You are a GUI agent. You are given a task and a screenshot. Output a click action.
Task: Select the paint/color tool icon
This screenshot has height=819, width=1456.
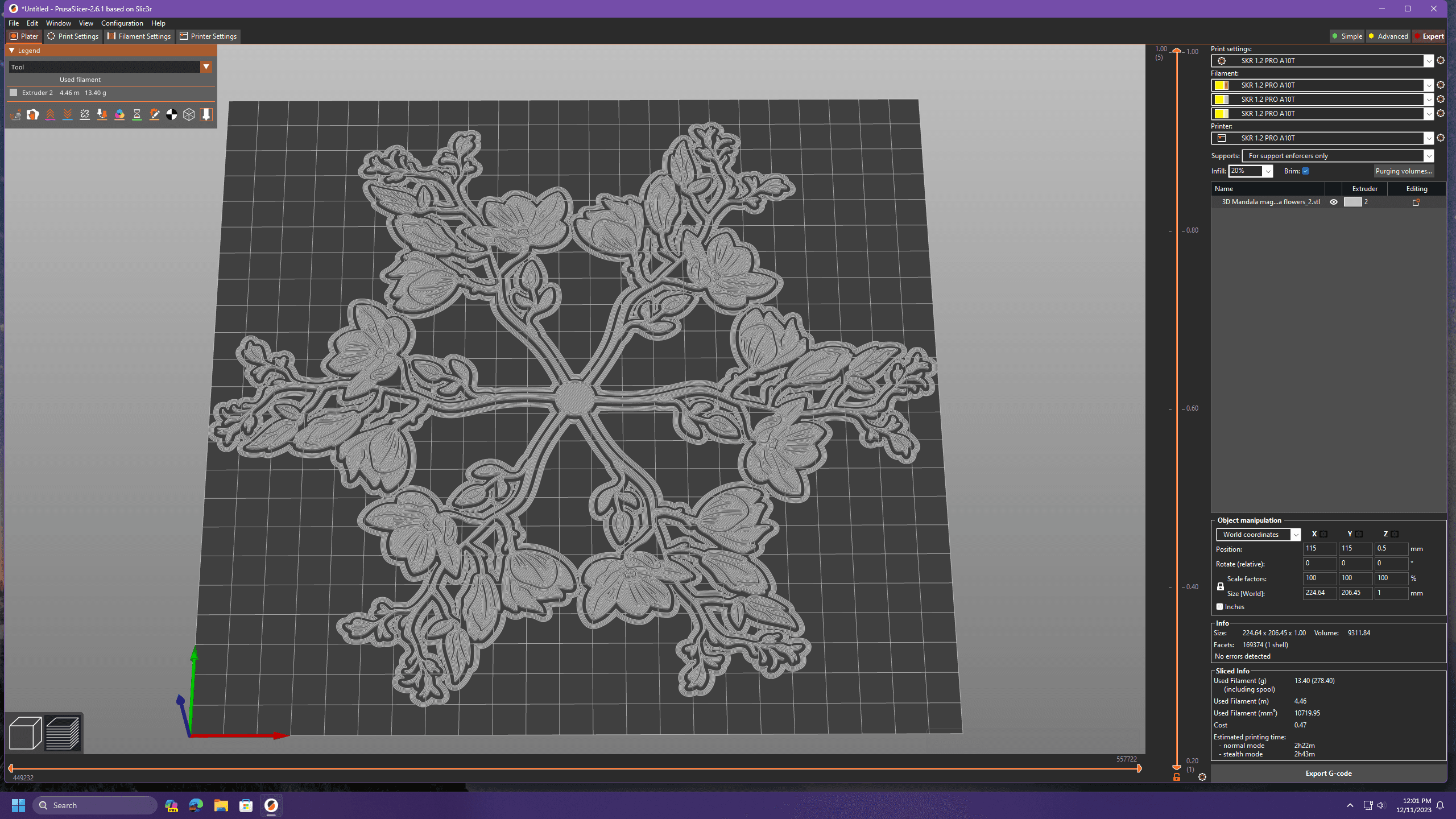coord(119,114)
